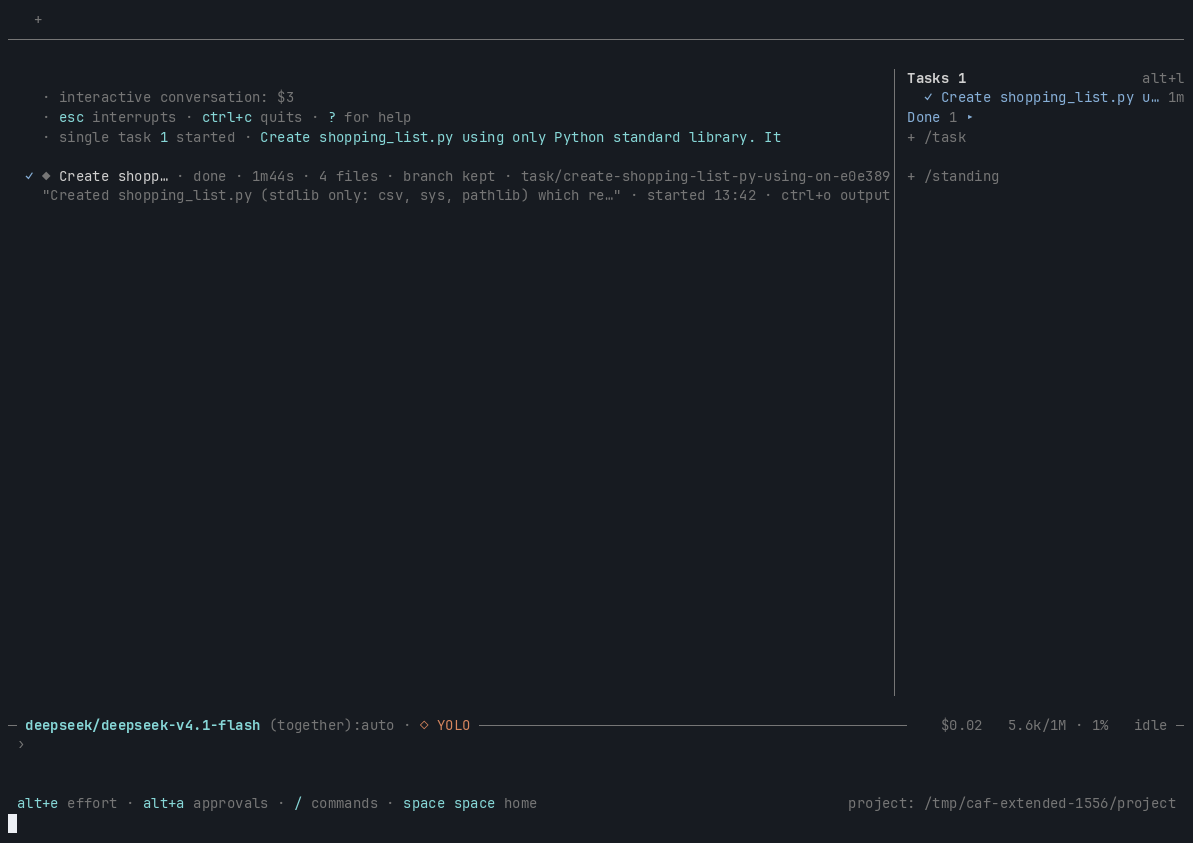Click the project path /tmp/caf-extended-1556/project
The image size is (1193, 843).
pyautogui.click(x=1050, y=803)
